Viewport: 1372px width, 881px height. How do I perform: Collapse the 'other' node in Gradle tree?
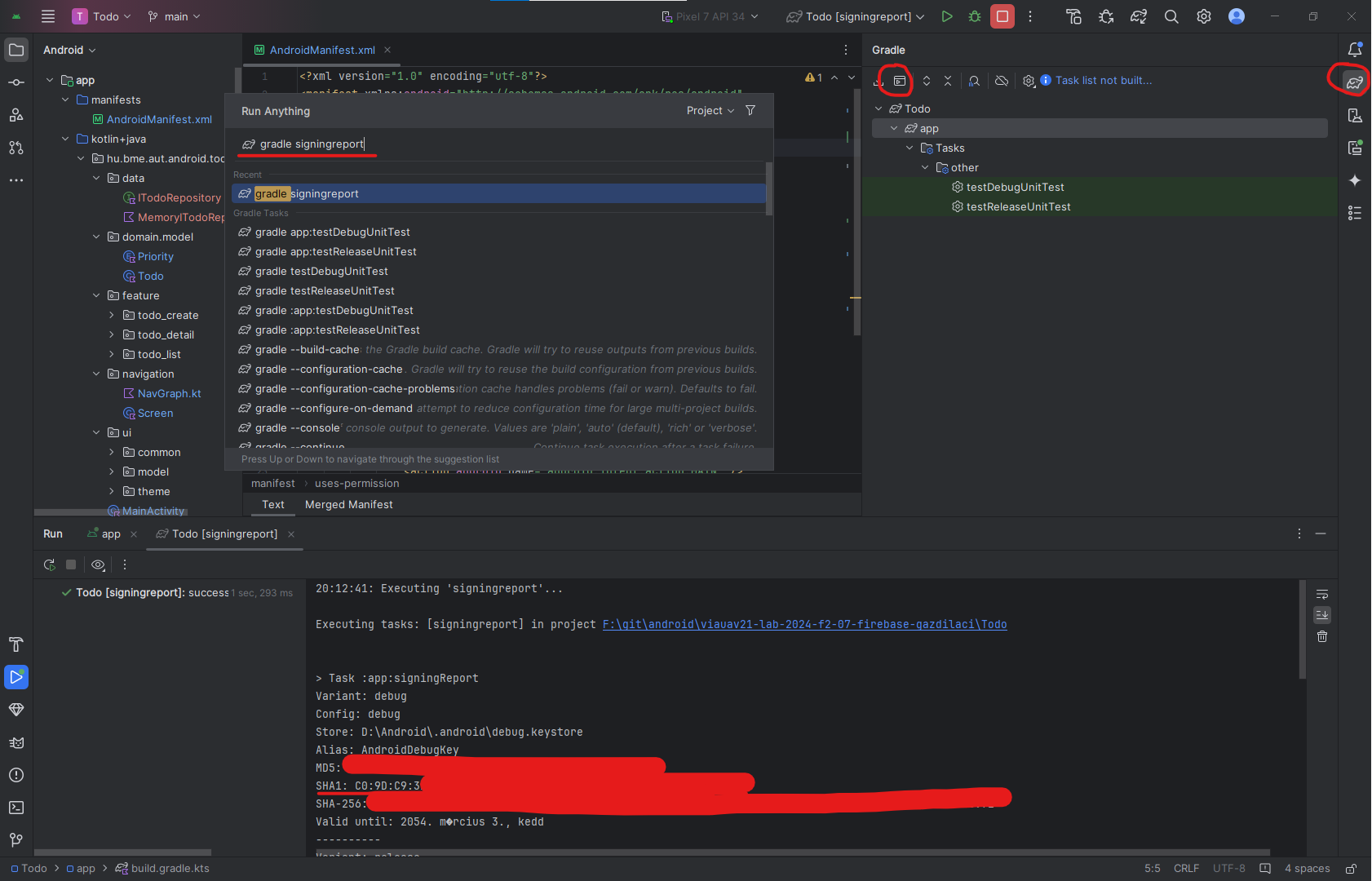pos(925,167)
